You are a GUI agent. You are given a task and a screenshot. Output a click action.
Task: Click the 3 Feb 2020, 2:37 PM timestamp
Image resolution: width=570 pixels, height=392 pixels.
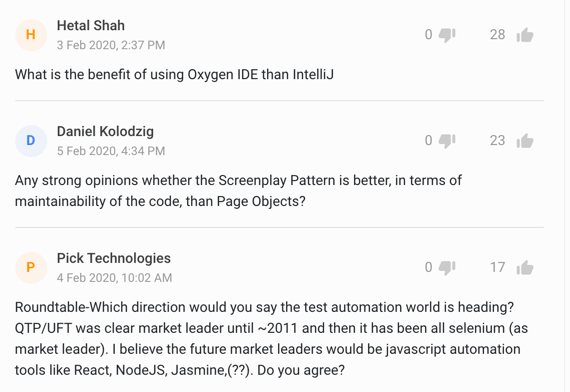tap(111, 45)
